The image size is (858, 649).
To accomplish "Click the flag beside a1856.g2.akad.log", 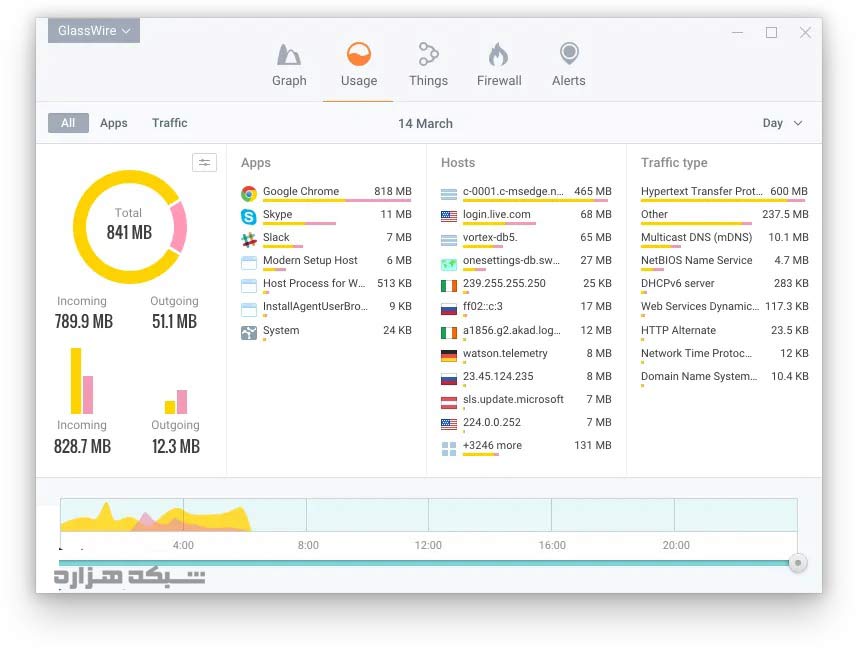I will point(449,333).
